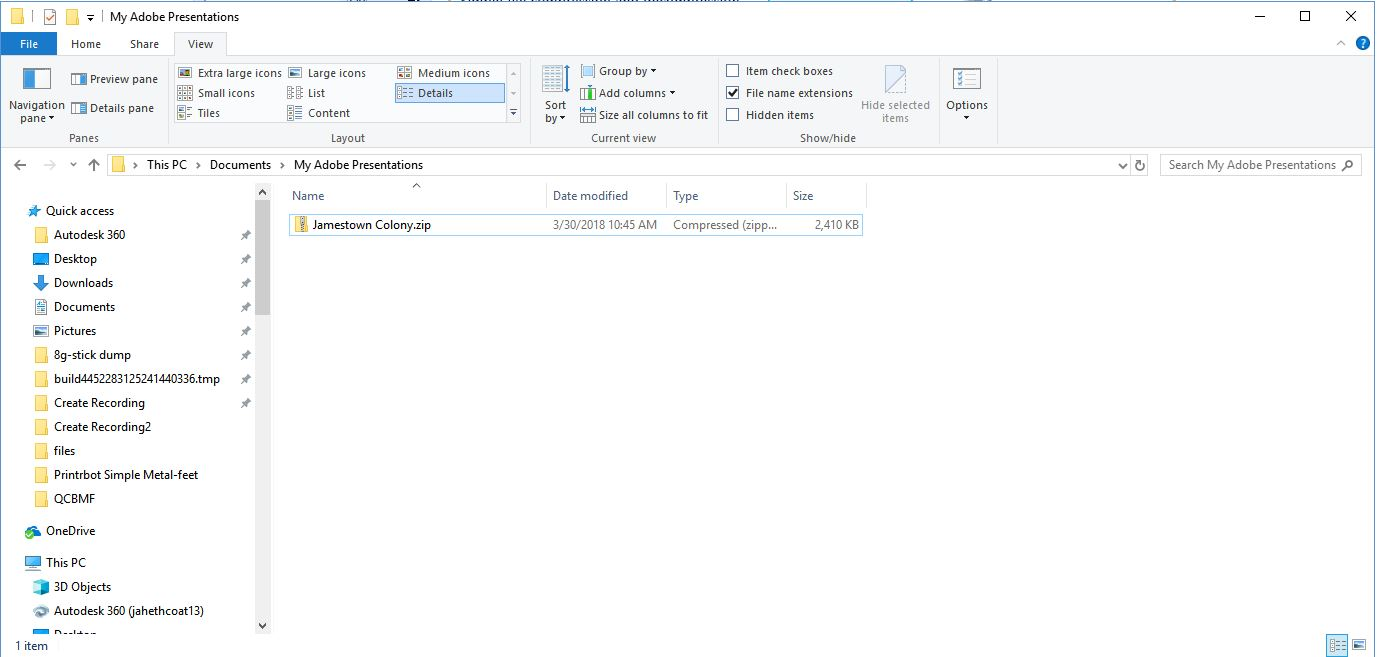This screenshot has height=657, width=1377.
Task: Open the Navigation pane options
Action: [x=36, y=95]
